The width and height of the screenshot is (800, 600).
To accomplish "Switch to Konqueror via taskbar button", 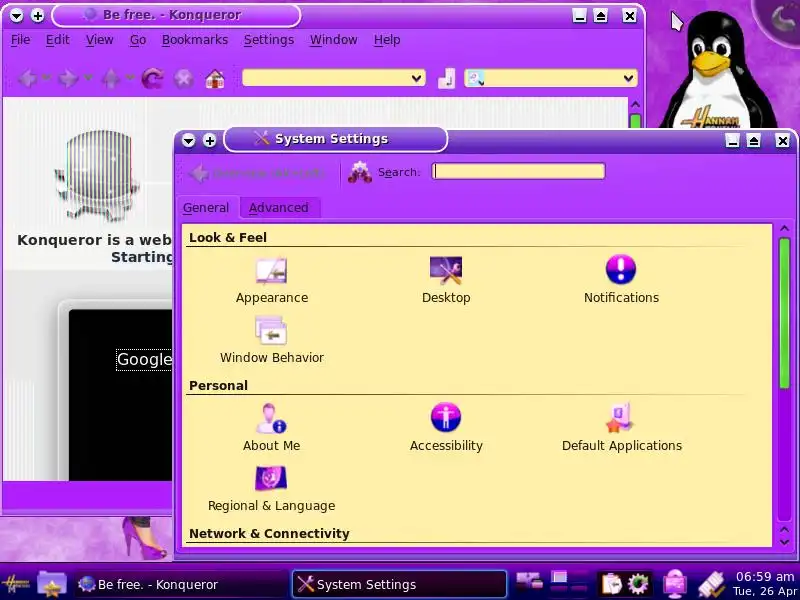I will point(181,584).
